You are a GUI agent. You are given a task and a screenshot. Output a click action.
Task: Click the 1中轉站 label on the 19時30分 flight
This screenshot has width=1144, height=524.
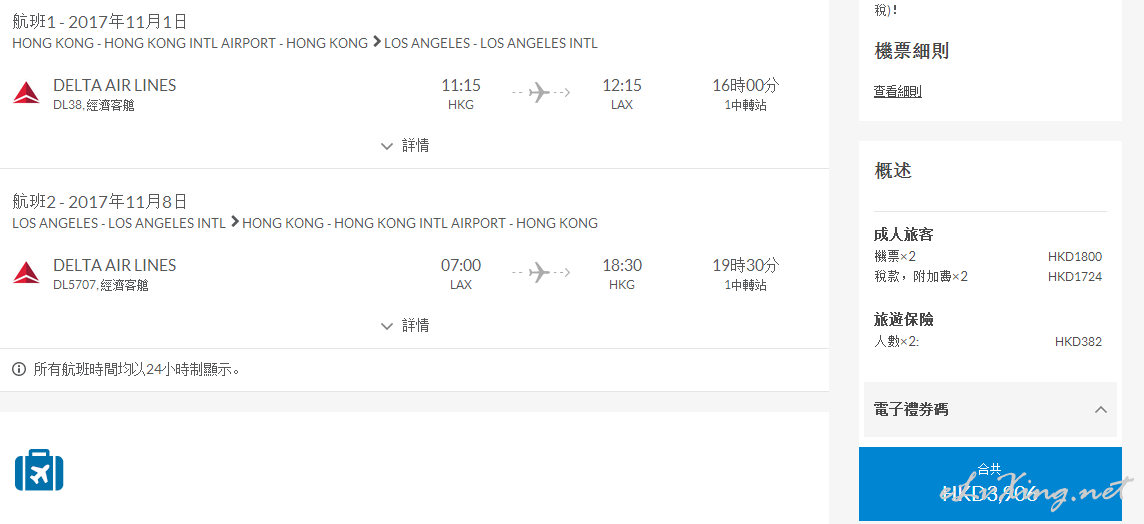pyautogui.click(x=745, y=285)
